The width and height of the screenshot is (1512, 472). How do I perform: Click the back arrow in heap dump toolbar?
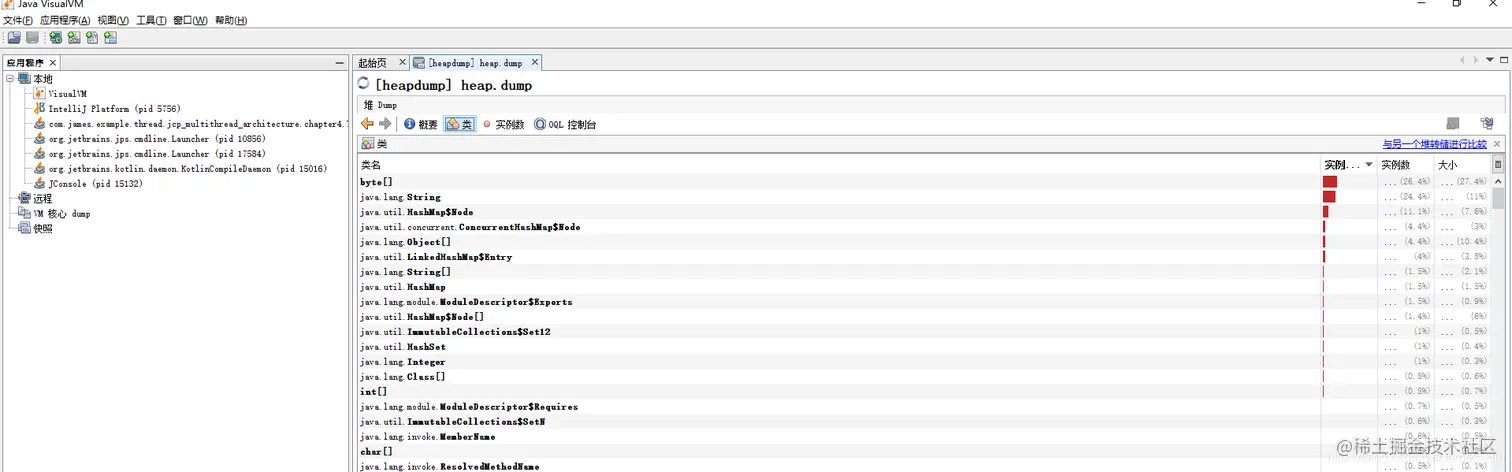pyautogui.click(x=367, y=124)
